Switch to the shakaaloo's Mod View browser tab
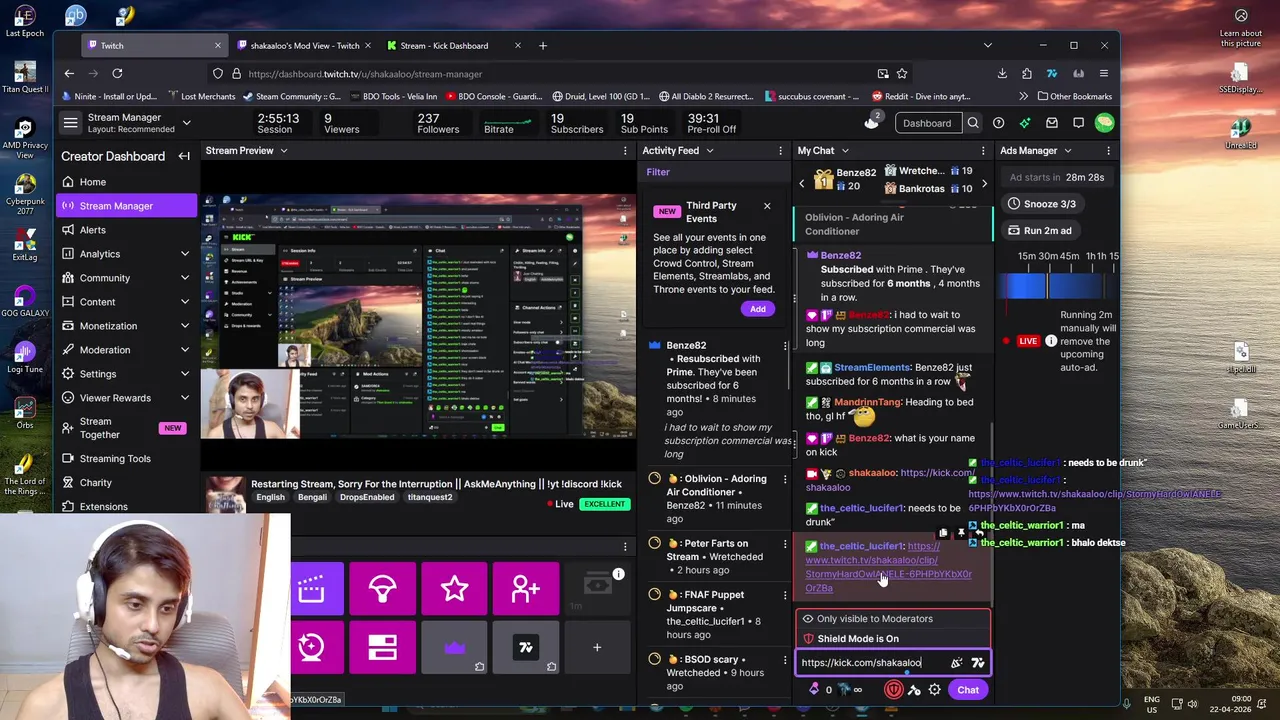The image size is (1280, 720). [x=303, y=45]
